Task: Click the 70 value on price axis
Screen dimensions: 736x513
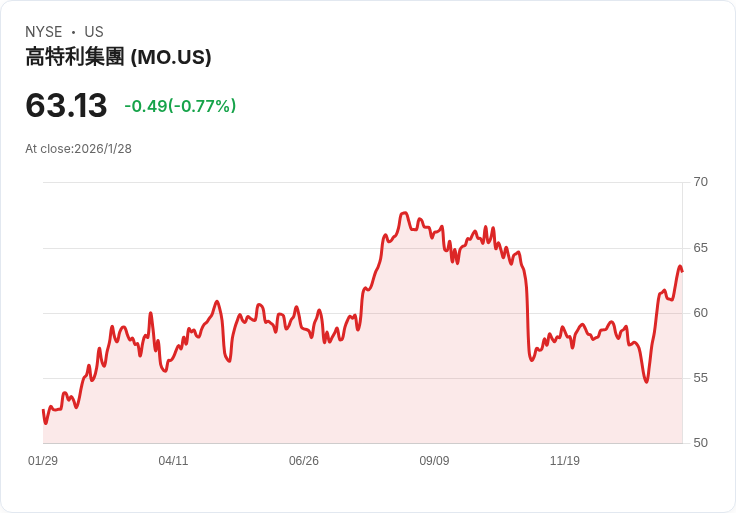Action: coord(701,182)
